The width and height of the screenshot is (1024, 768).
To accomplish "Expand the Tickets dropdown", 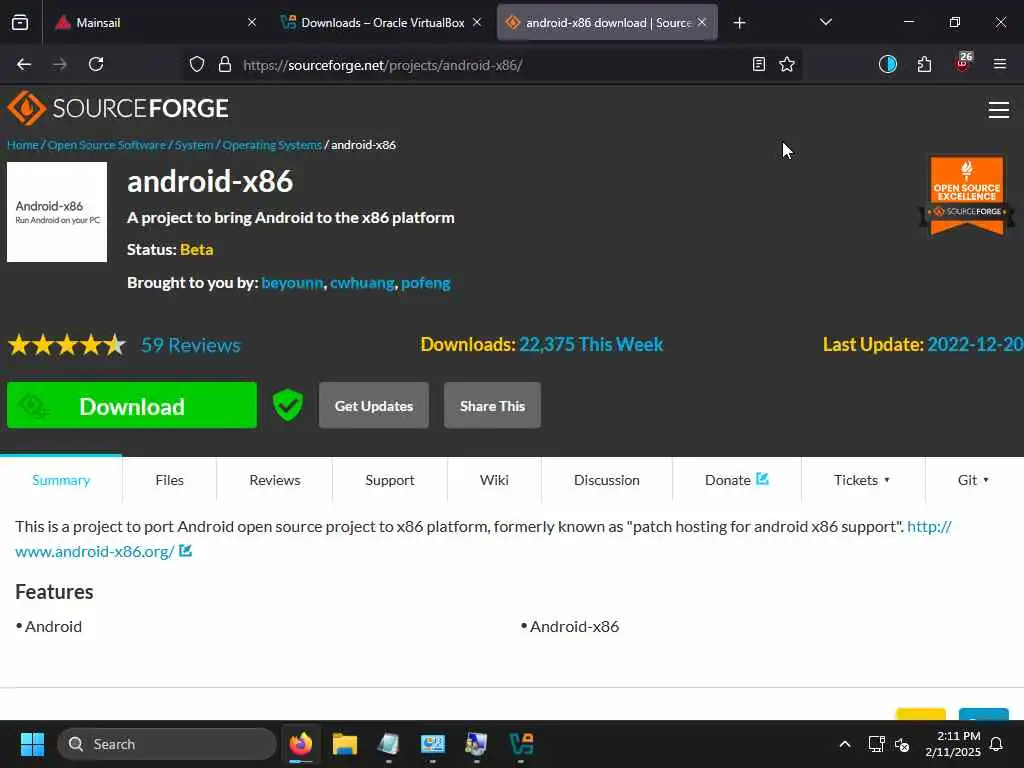I will [863, 480].
